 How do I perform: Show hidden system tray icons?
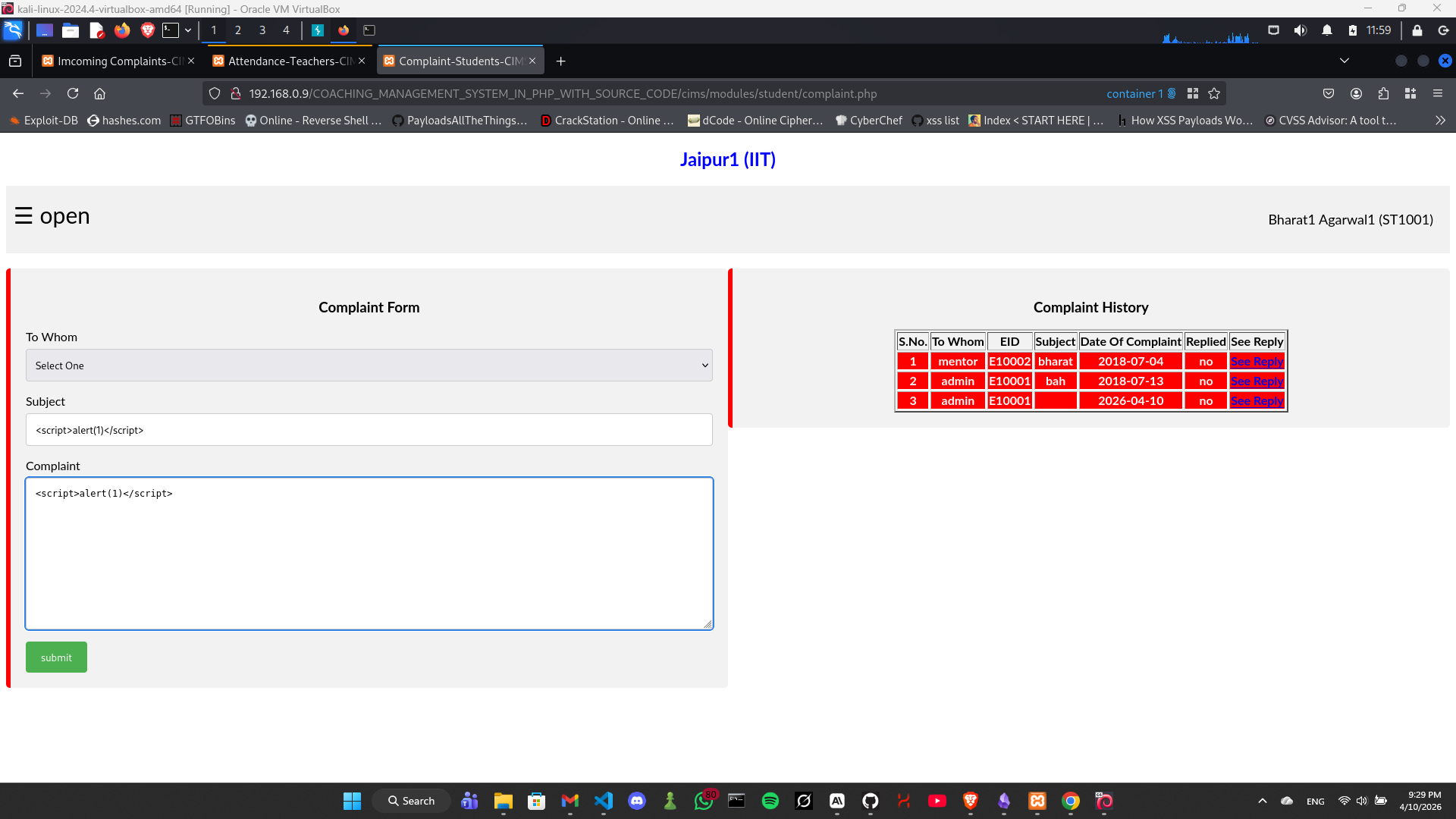[x=1262, y=801]
